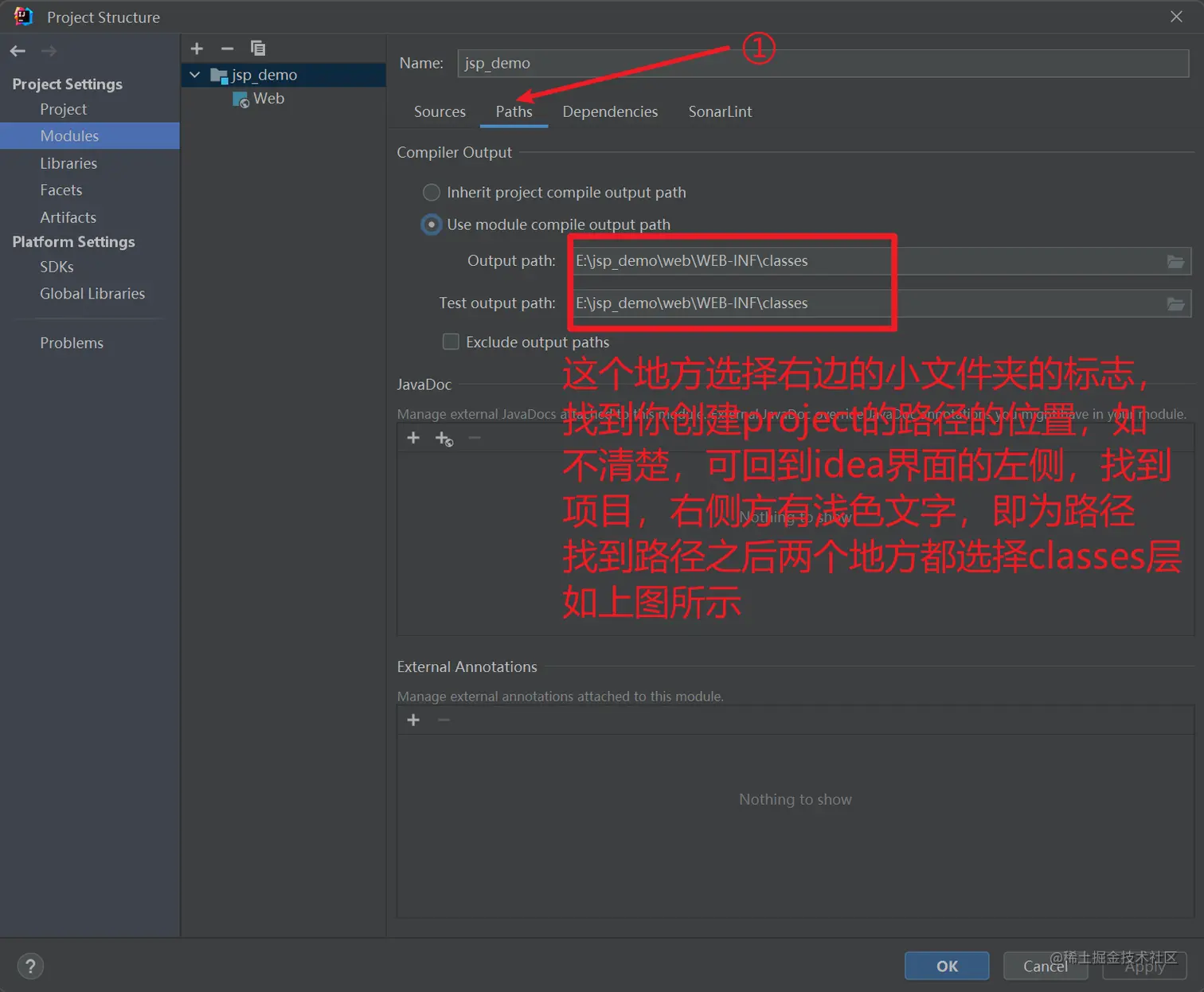
Task: Click the IntelliJ IDEA logo icon
Action: [23, 17]
